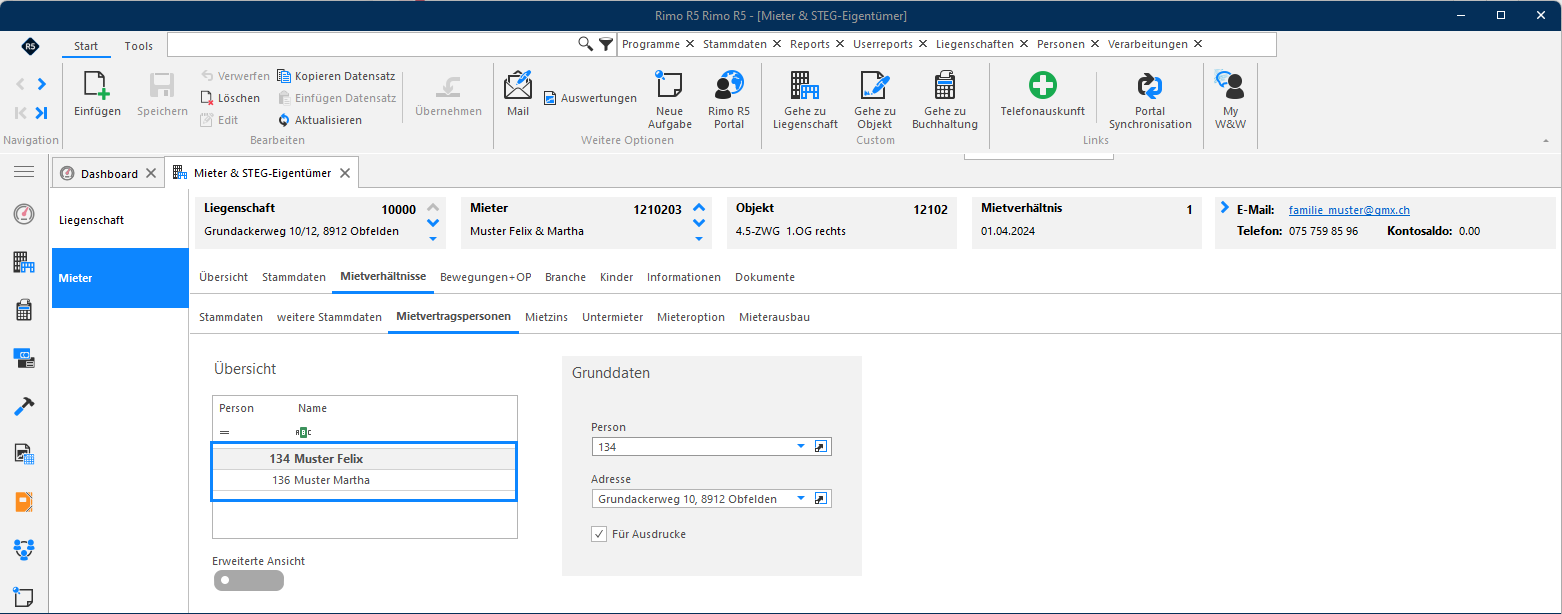Viewport: 1562px width, 614px height.
Task: Open the calculator sidebar icon
Action: click(x=24, y=310)
